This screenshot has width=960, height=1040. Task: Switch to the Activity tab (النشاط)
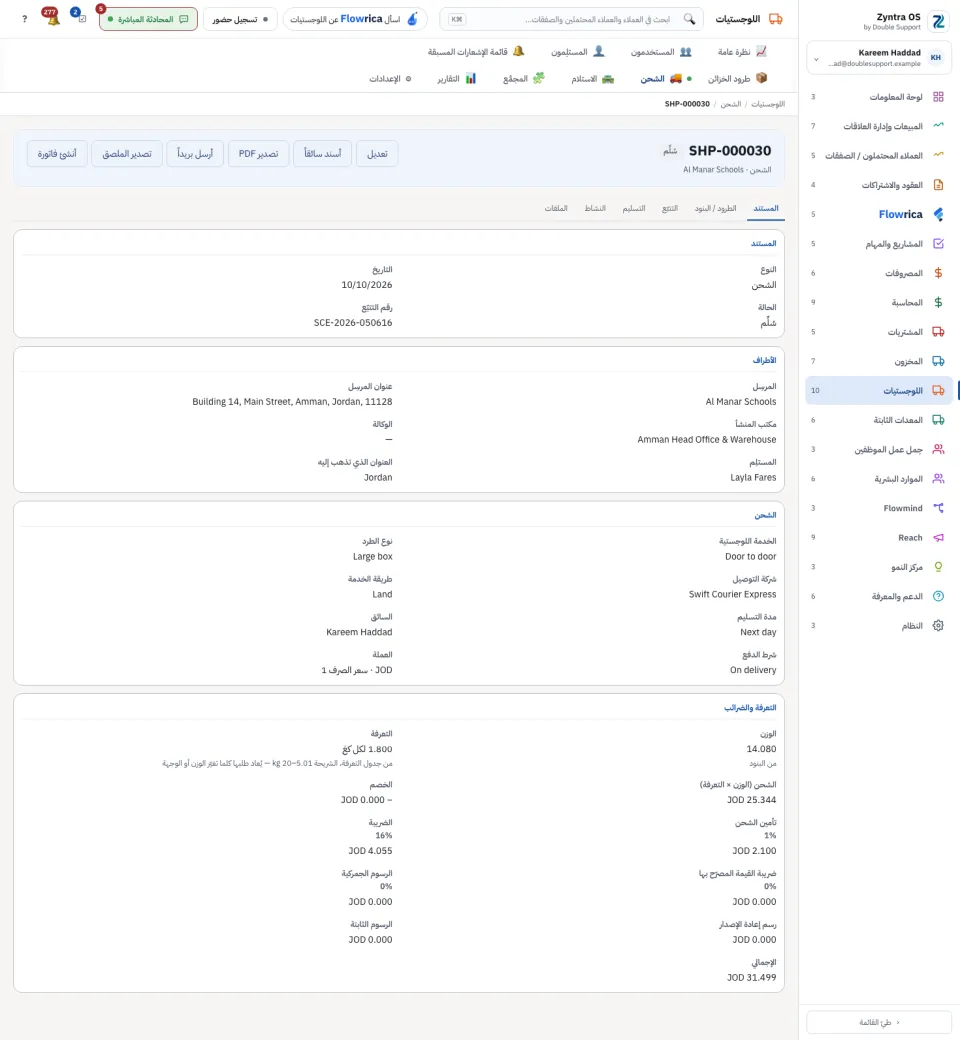coord(594,208)
